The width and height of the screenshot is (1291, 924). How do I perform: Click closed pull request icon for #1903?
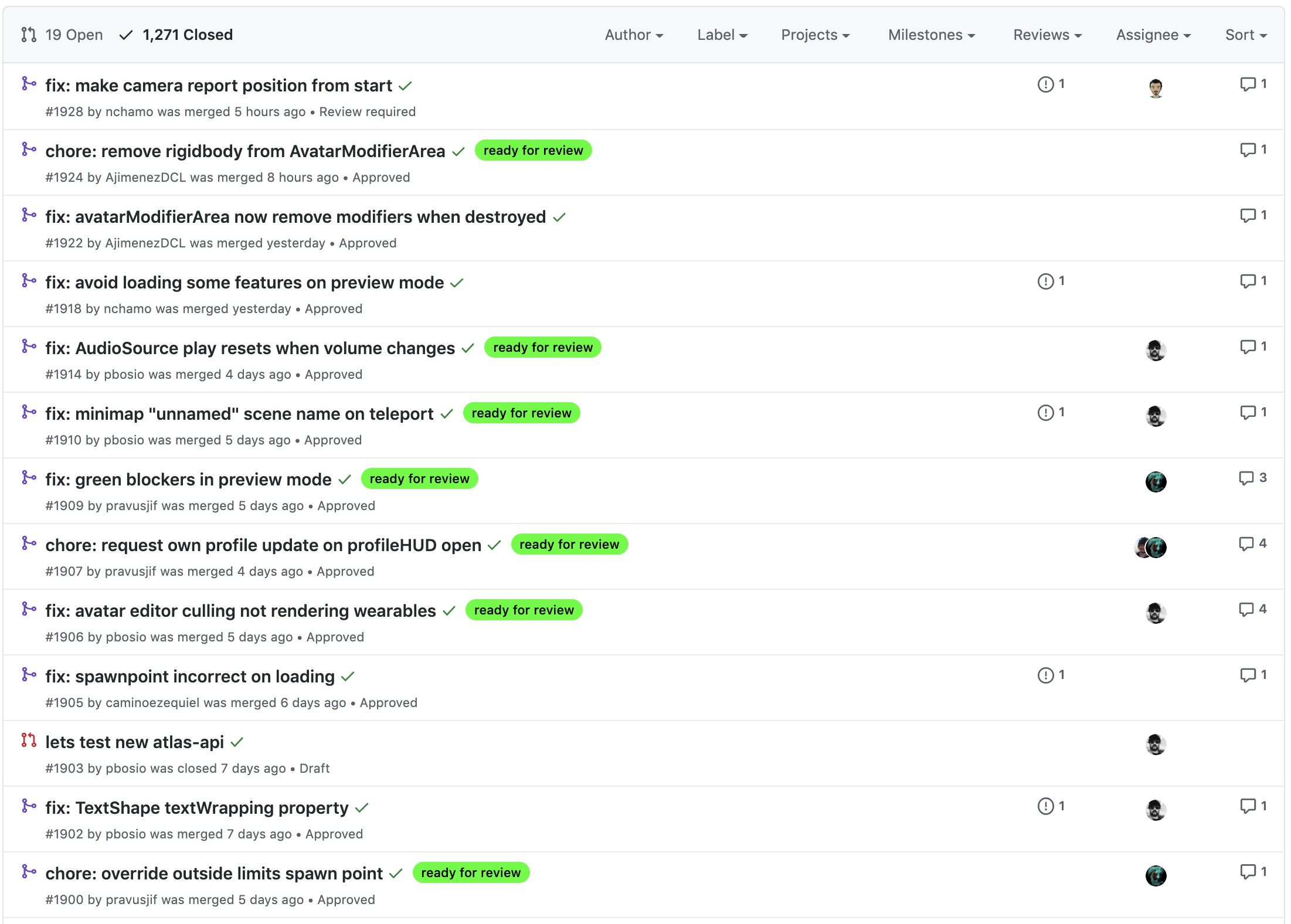(x=29, y=740)
